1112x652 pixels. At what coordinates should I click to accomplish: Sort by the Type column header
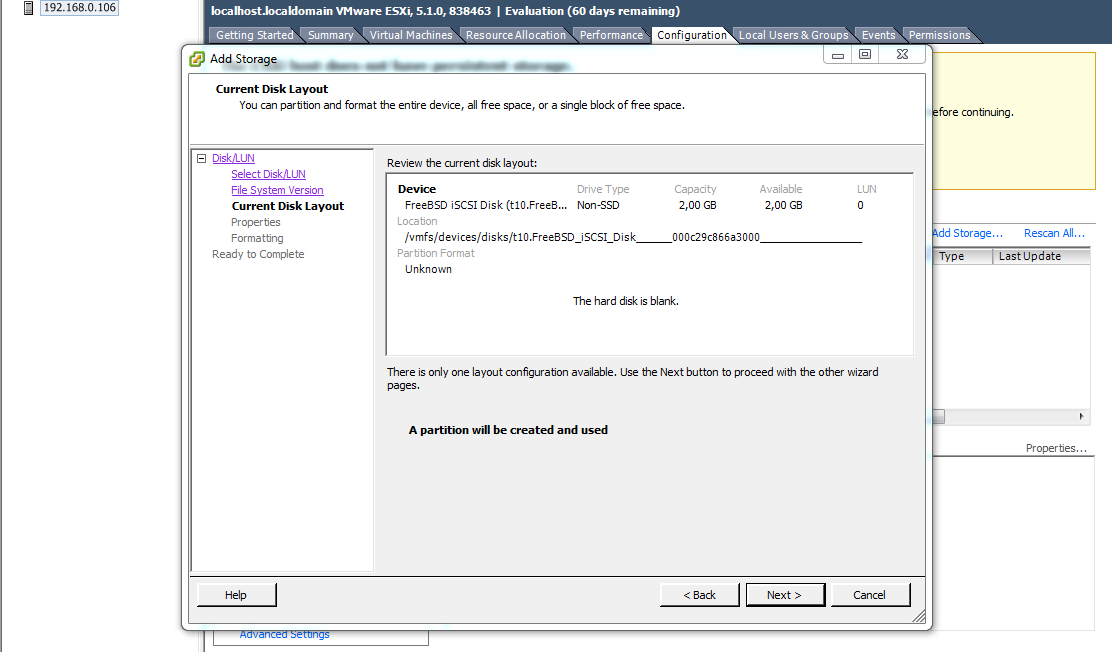pos(962,256)
